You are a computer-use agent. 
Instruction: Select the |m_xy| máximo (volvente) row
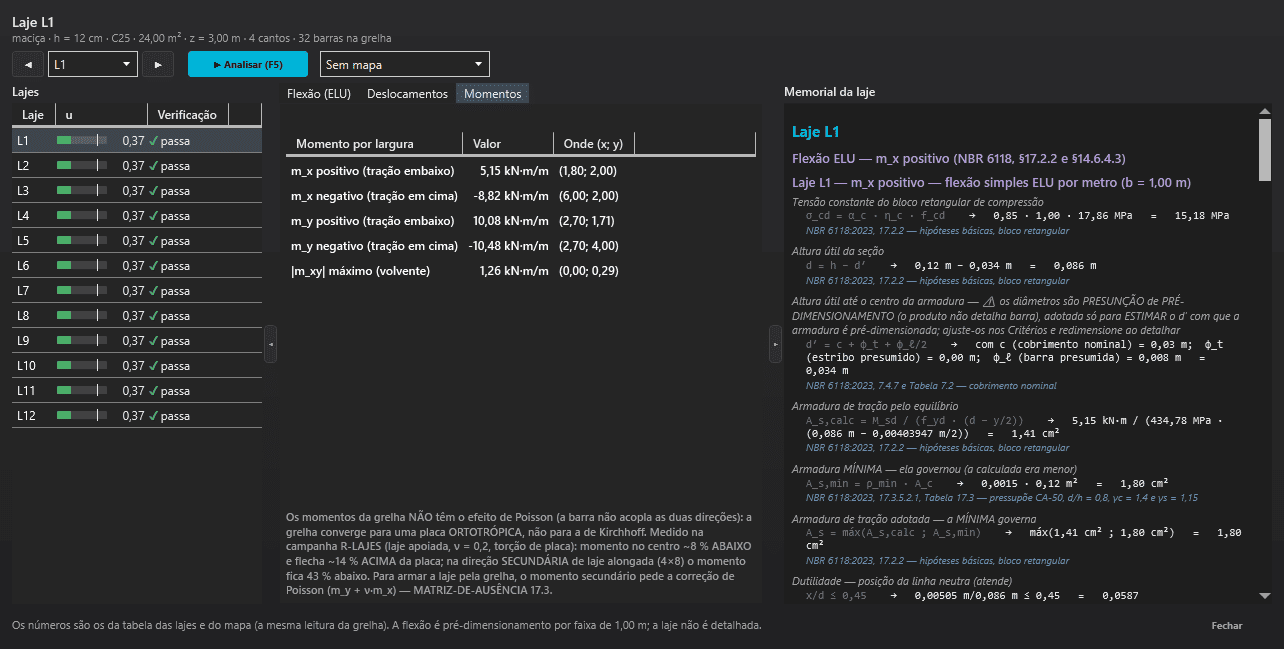[520, 271]
